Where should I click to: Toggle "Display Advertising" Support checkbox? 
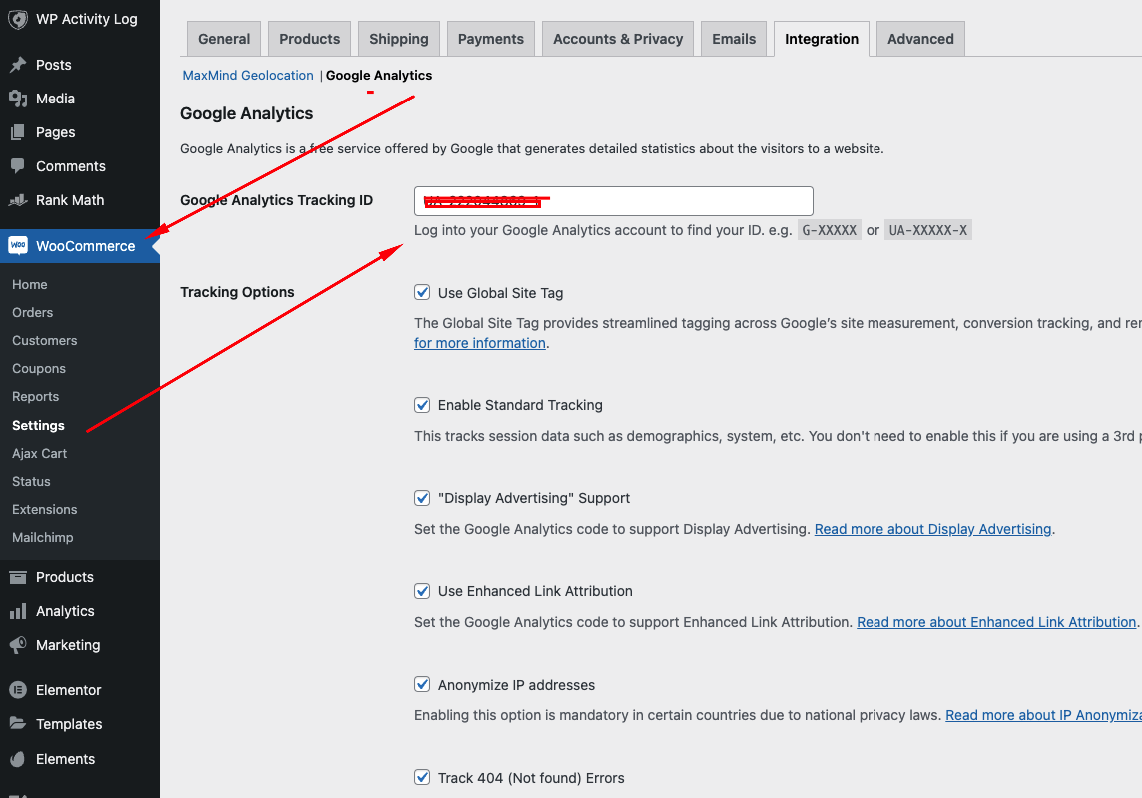coord(422,498)
